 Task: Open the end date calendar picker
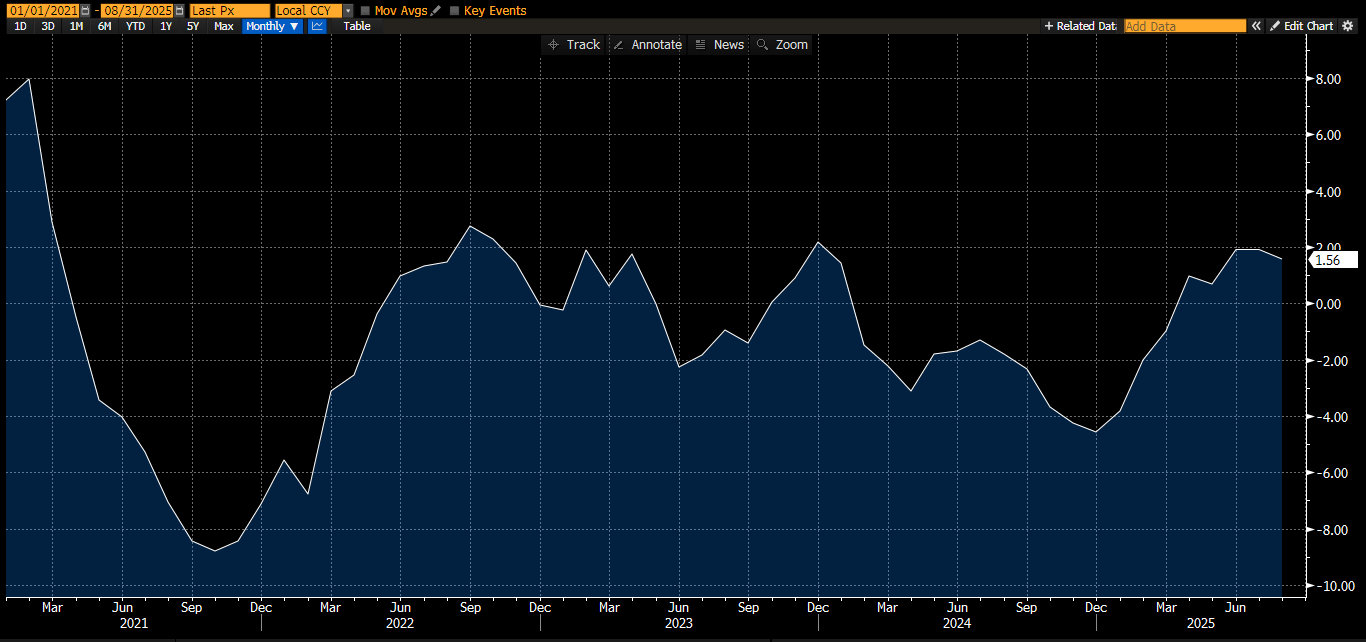[x=179, y=10]
